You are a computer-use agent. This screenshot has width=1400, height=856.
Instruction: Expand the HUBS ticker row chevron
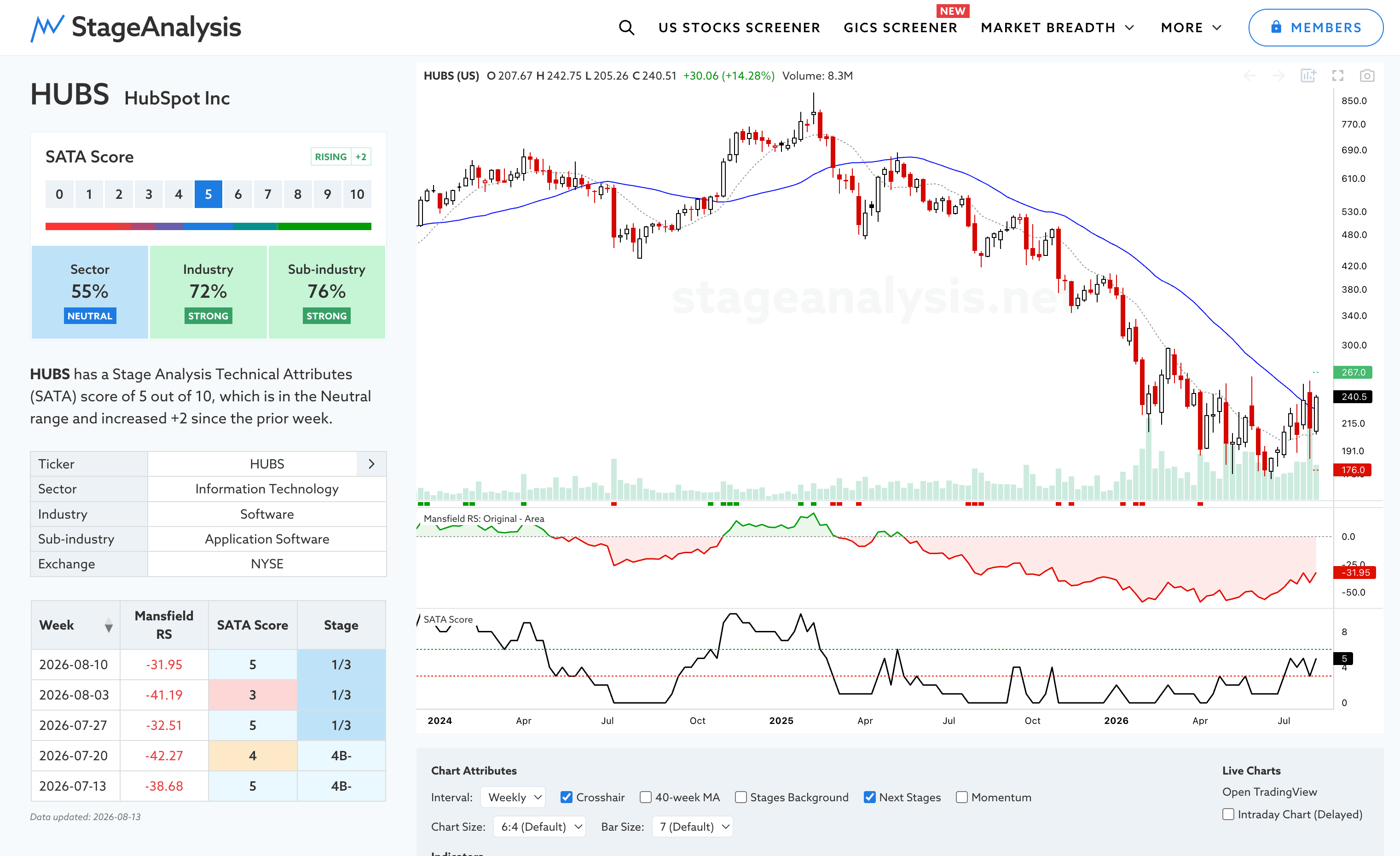pyautogui.click(x=371, y=464)
